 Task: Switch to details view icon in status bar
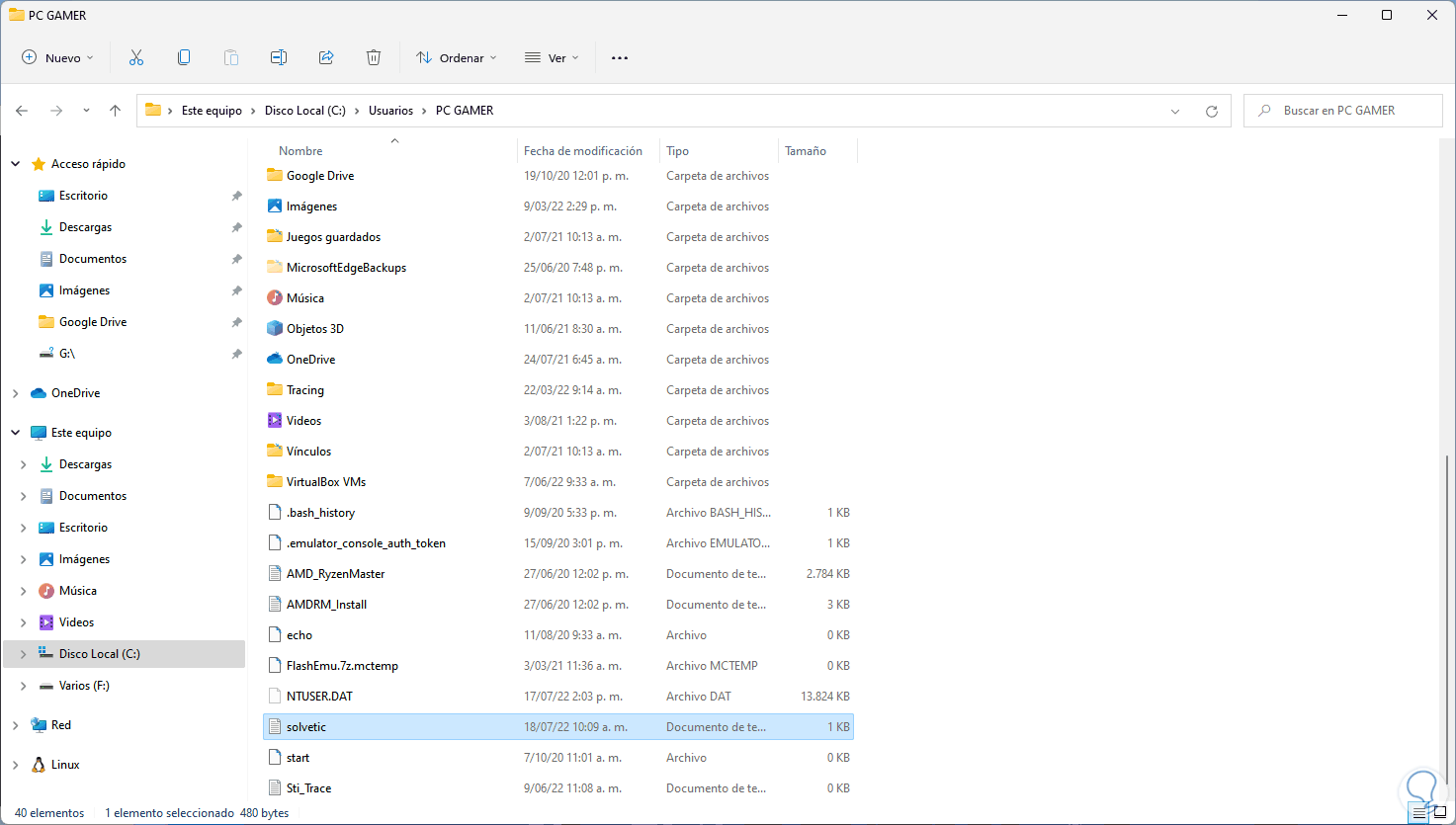[x=1419, y=813]
